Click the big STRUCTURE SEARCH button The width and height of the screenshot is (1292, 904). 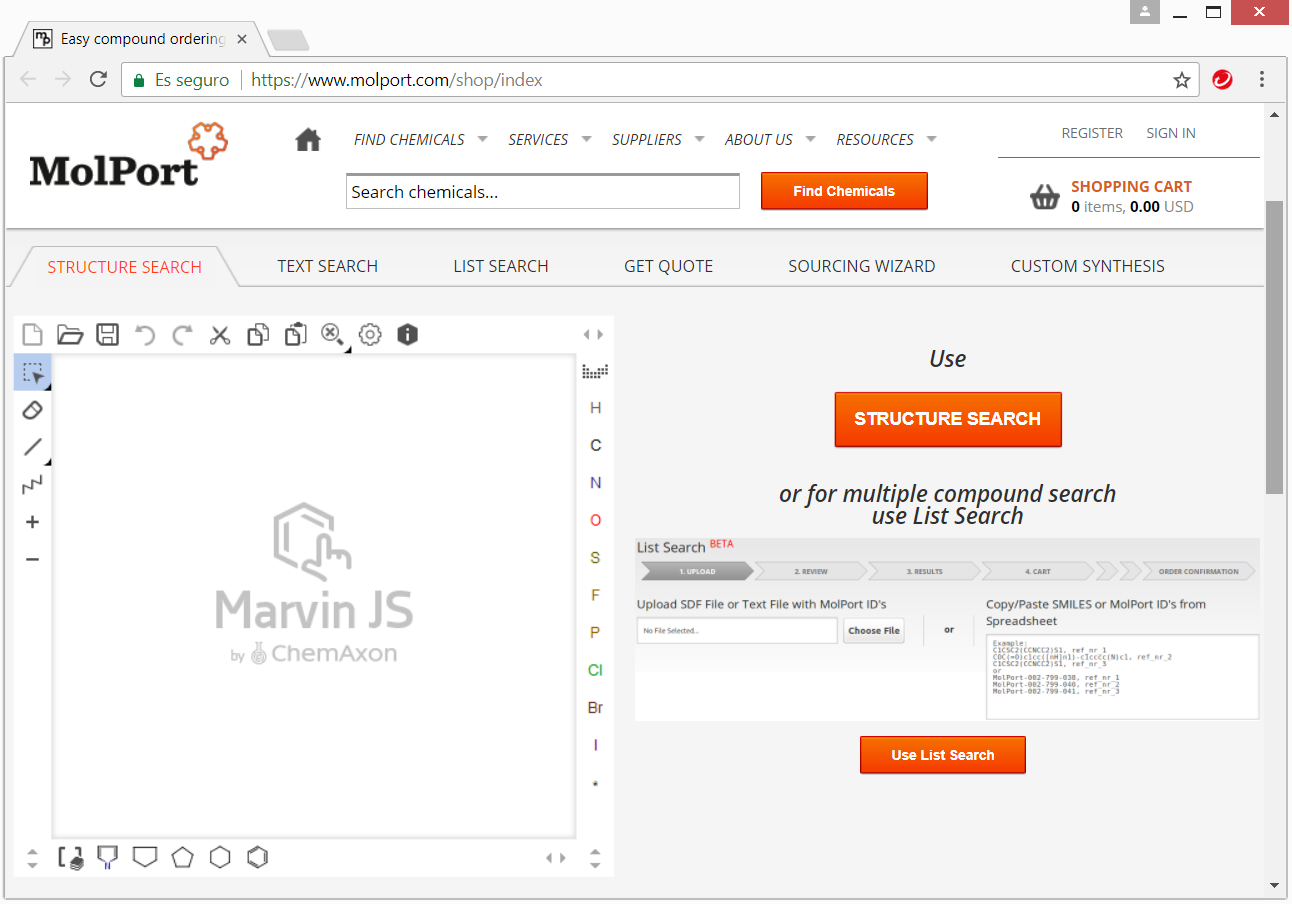pos(948,419)
